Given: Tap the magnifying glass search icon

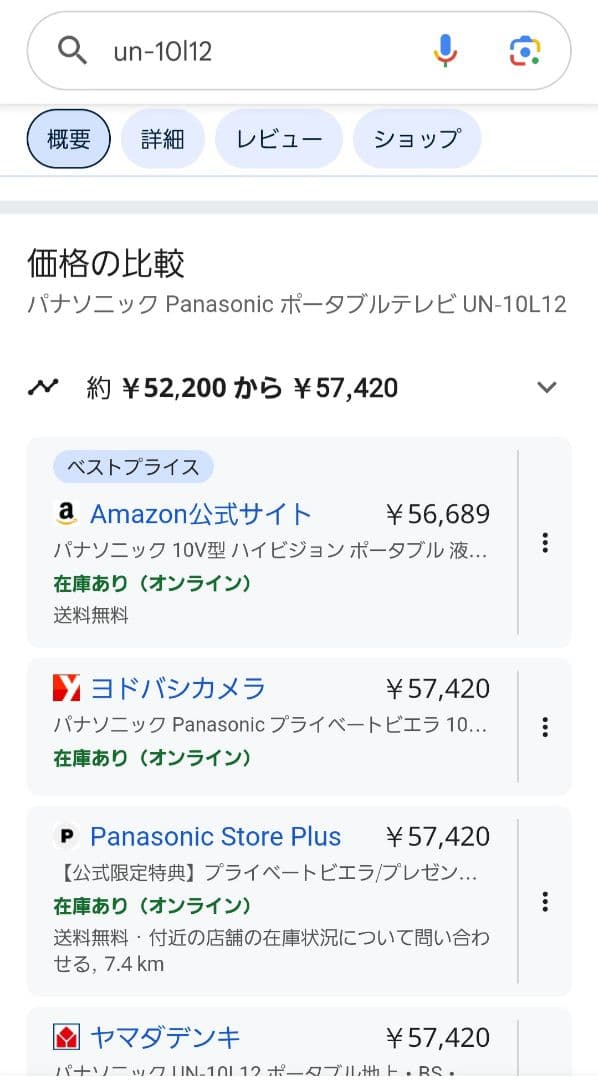Looking at the screenshot, I should point(70,50).
